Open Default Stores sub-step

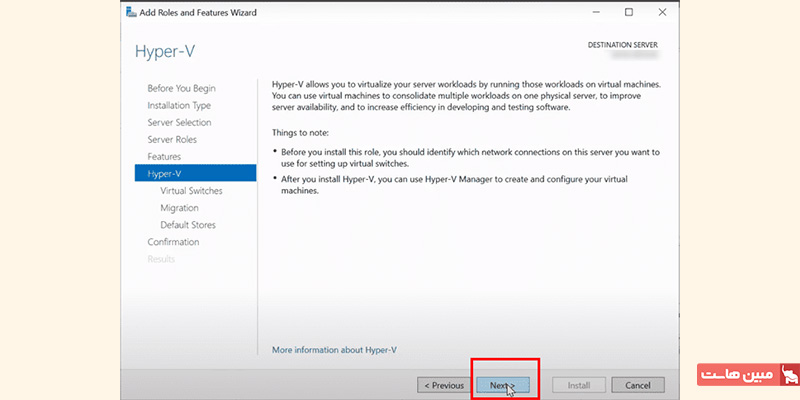[188, 225]
